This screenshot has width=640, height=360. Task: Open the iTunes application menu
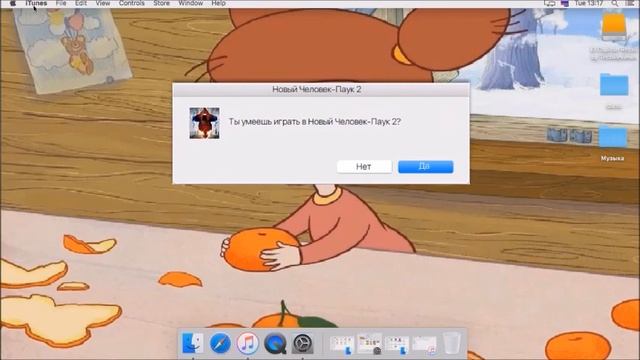coord(36,3)
